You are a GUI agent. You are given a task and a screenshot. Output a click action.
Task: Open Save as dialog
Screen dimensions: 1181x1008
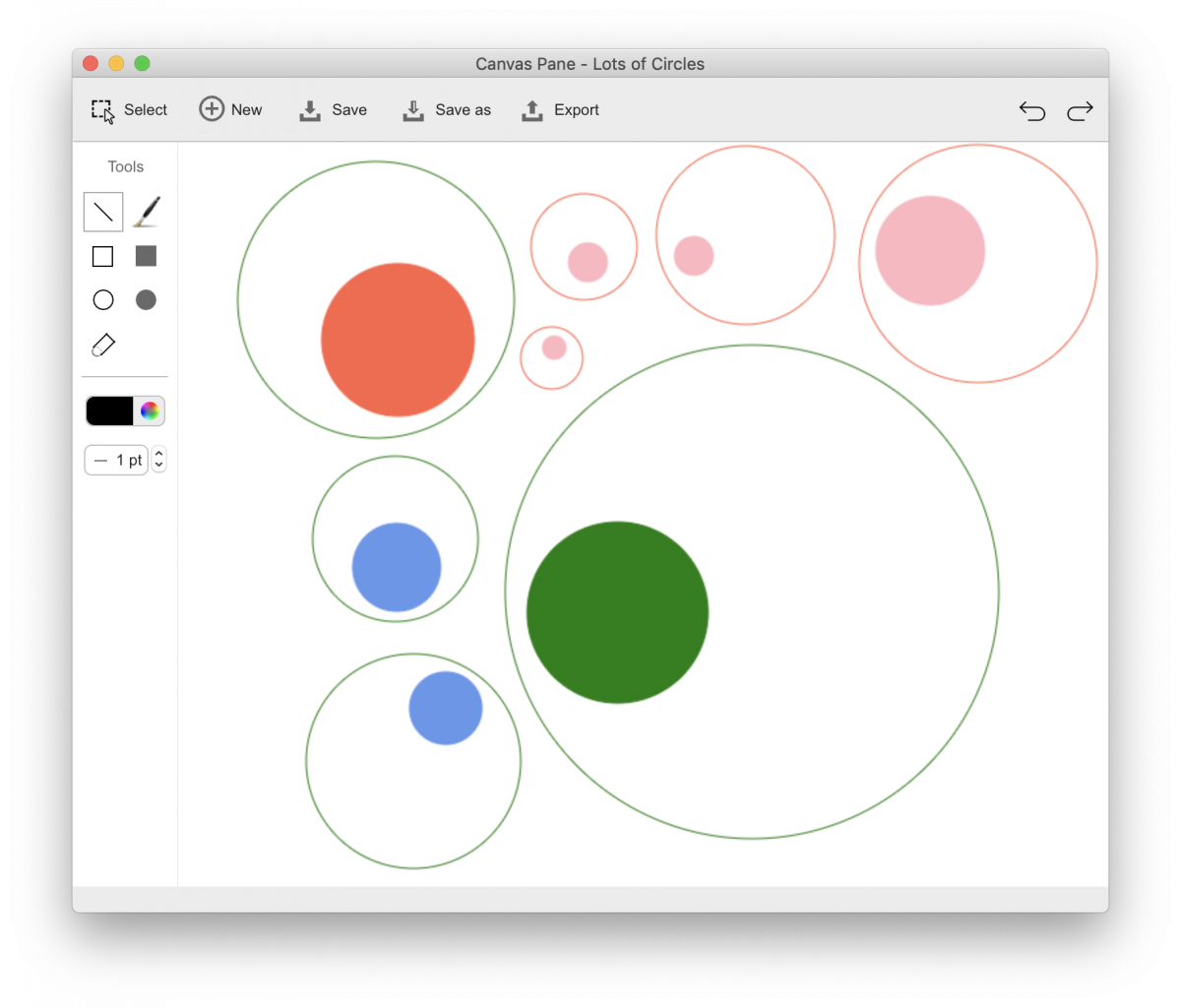pyautogui.click(x=447, y=110)
